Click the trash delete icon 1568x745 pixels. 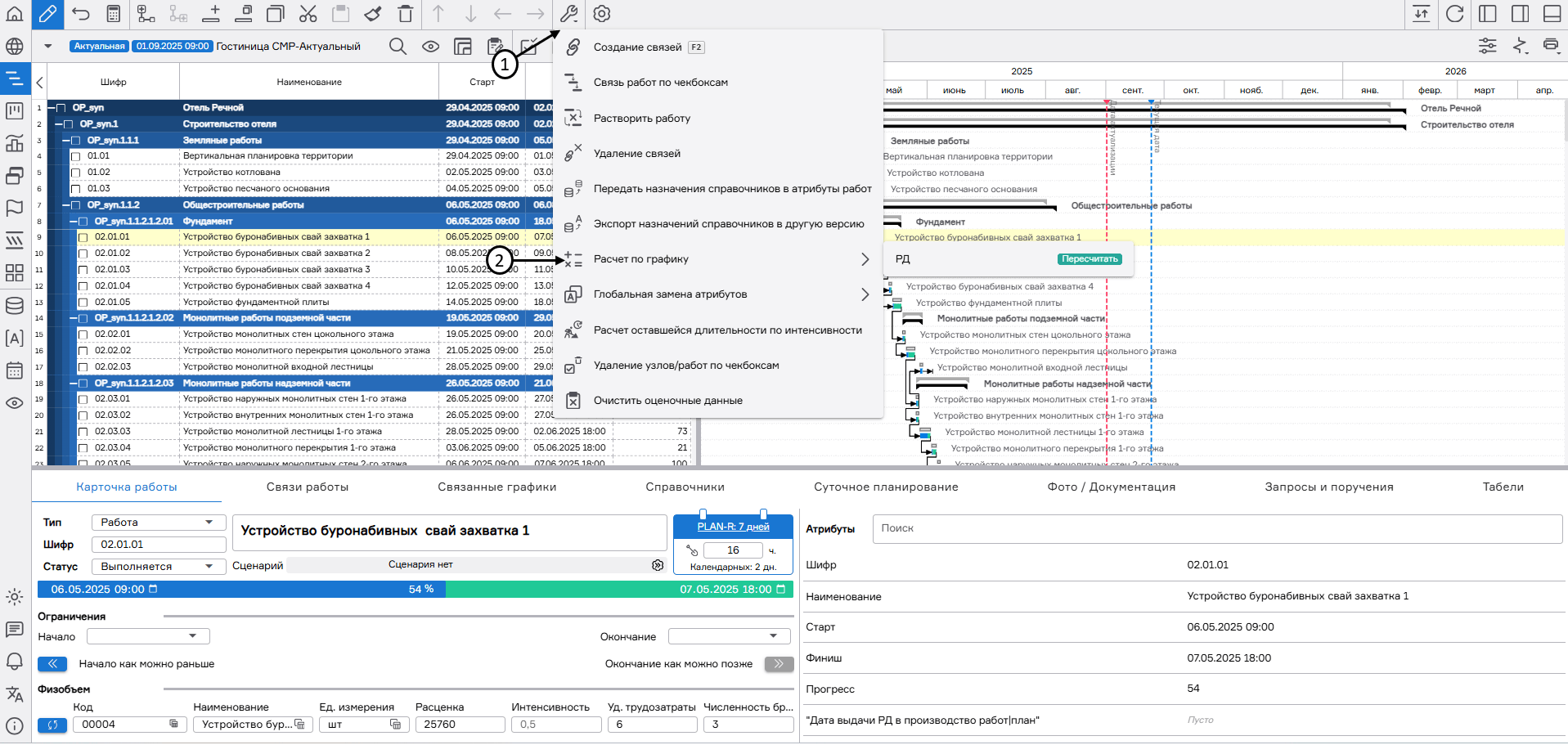(x=405, y=14)
